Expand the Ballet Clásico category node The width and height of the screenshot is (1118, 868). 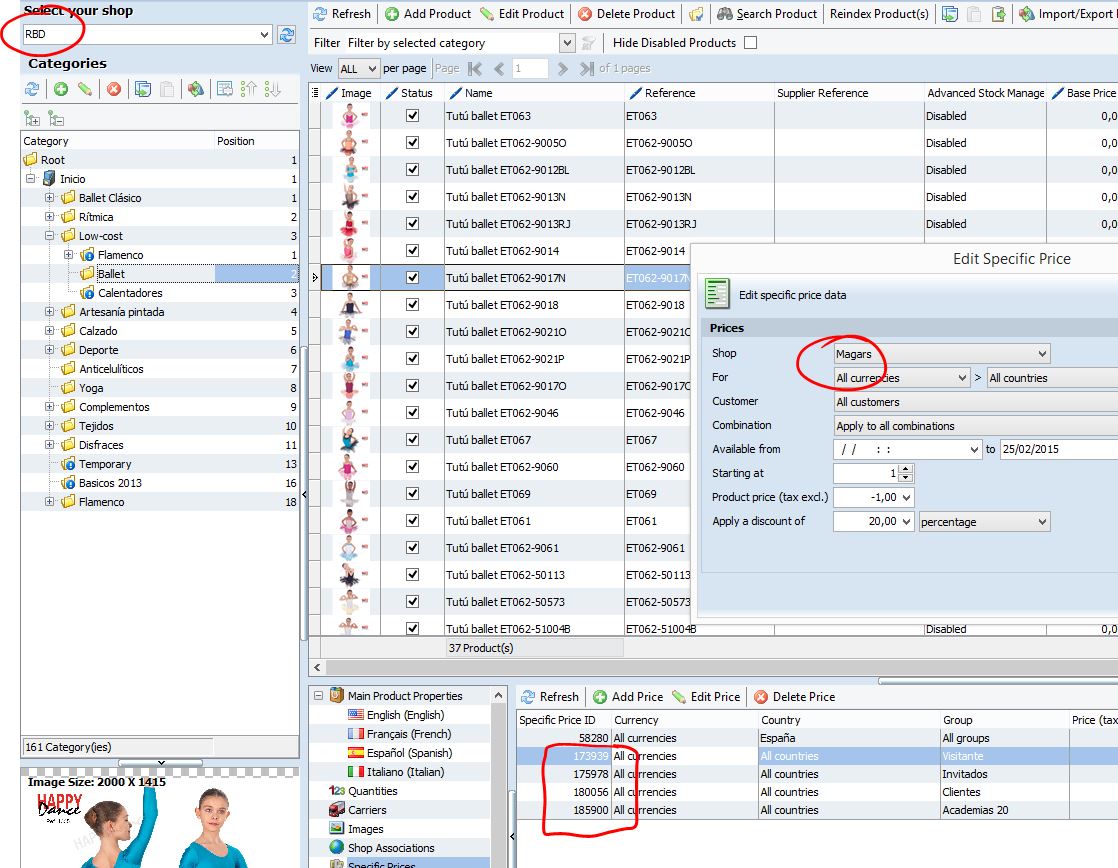point(49,198)
